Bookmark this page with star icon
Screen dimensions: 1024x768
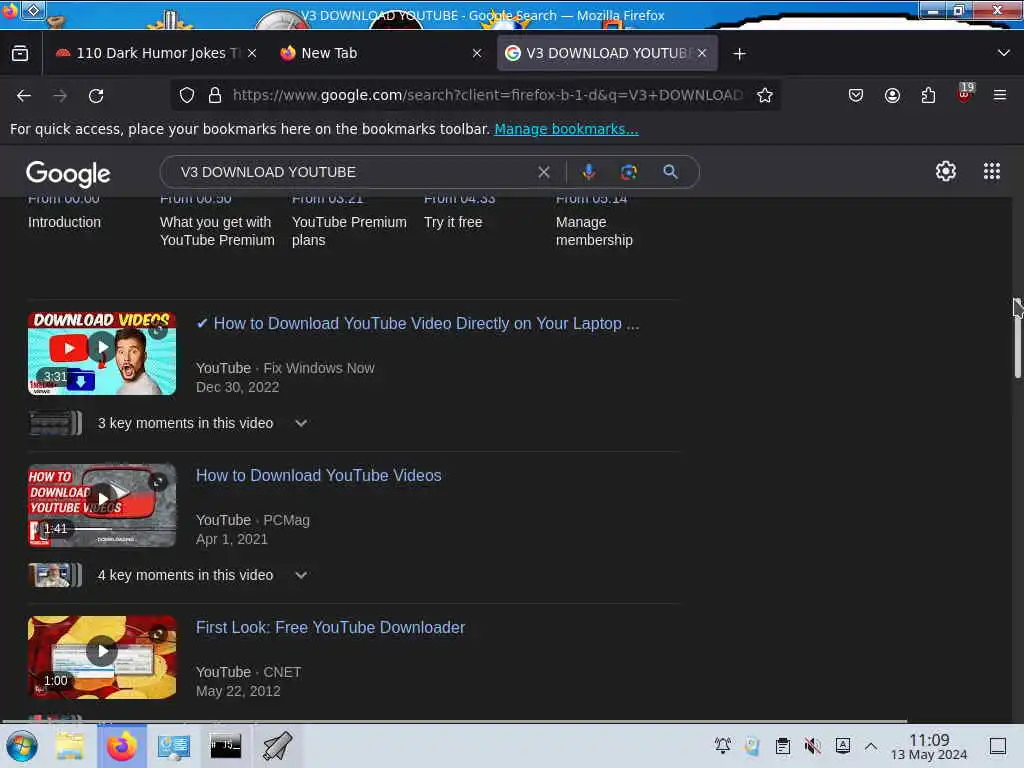(765, 95)
